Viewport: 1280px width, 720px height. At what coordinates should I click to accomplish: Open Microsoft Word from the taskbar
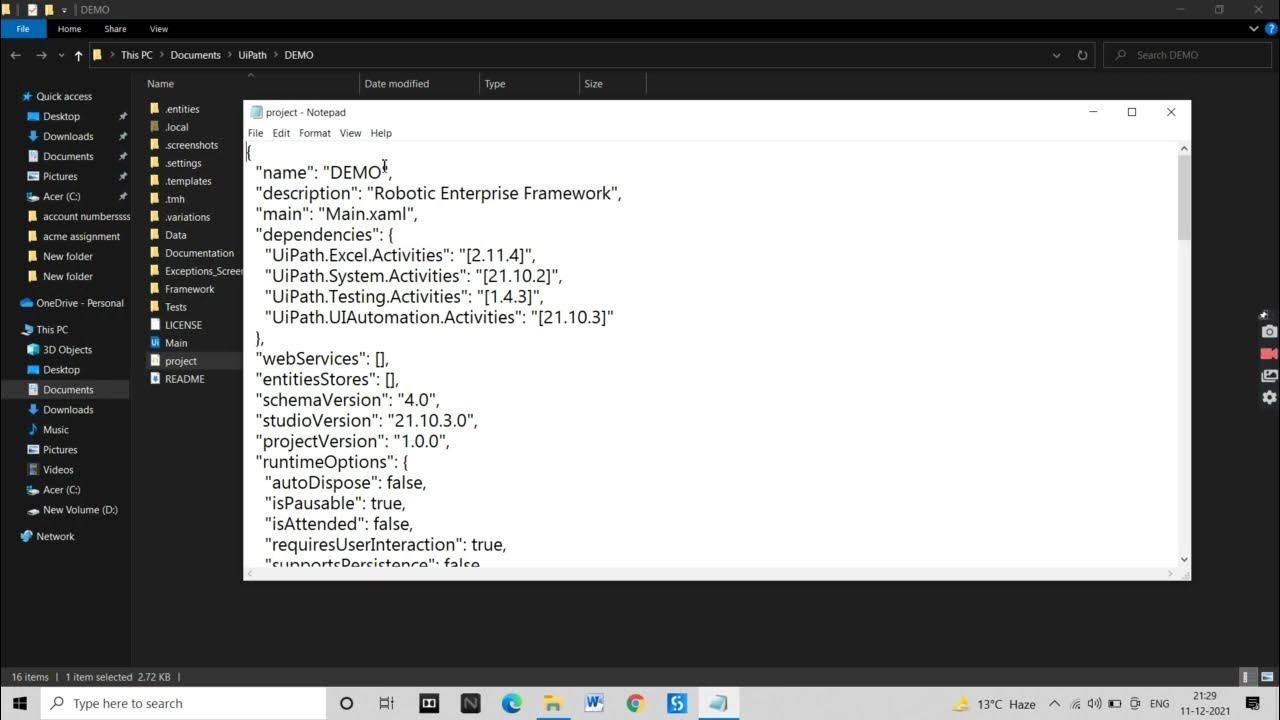pos(594,703)
